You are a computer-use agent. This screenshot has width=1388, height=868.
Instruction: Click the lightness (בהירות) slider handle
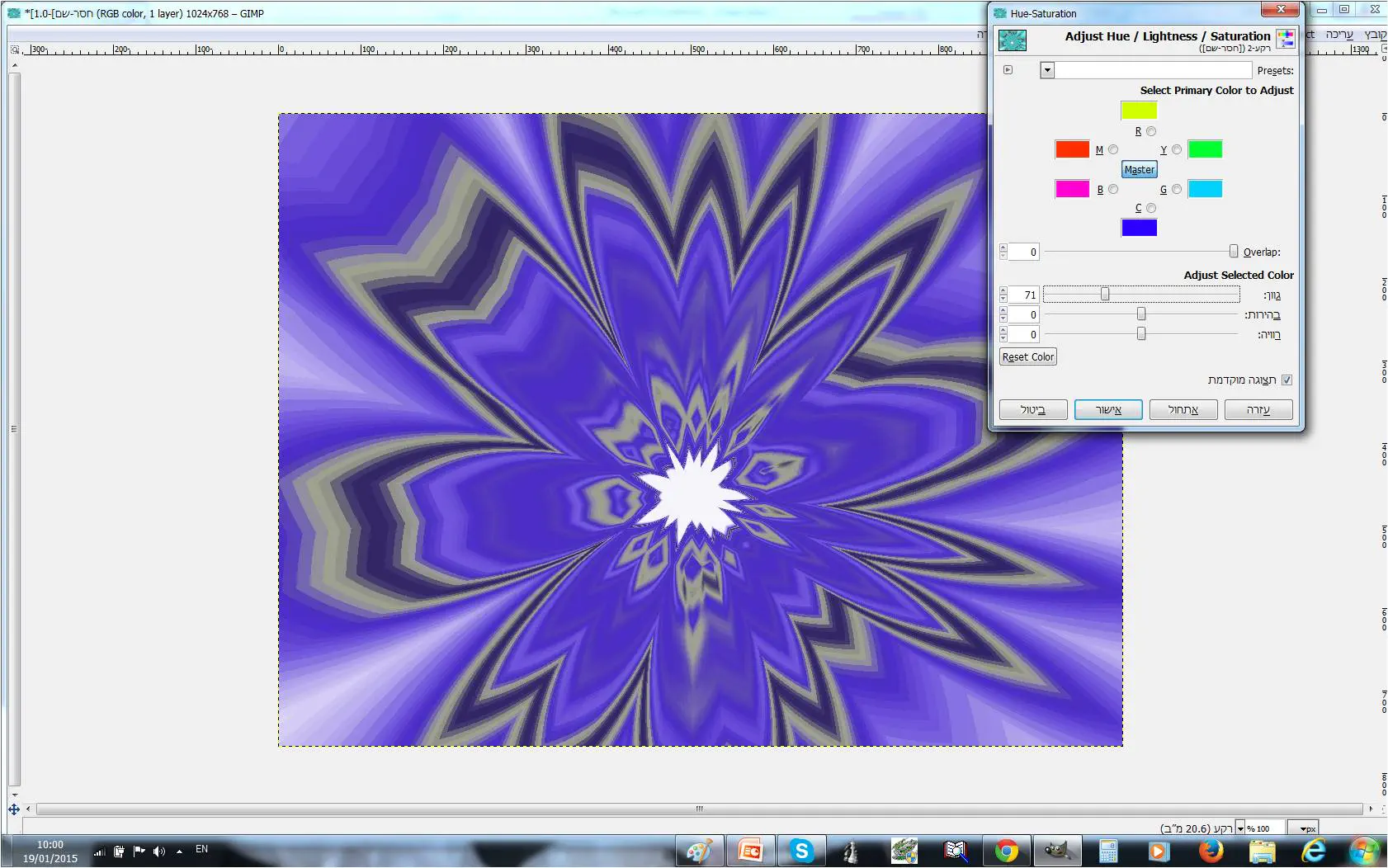[x=1141, y=314]
